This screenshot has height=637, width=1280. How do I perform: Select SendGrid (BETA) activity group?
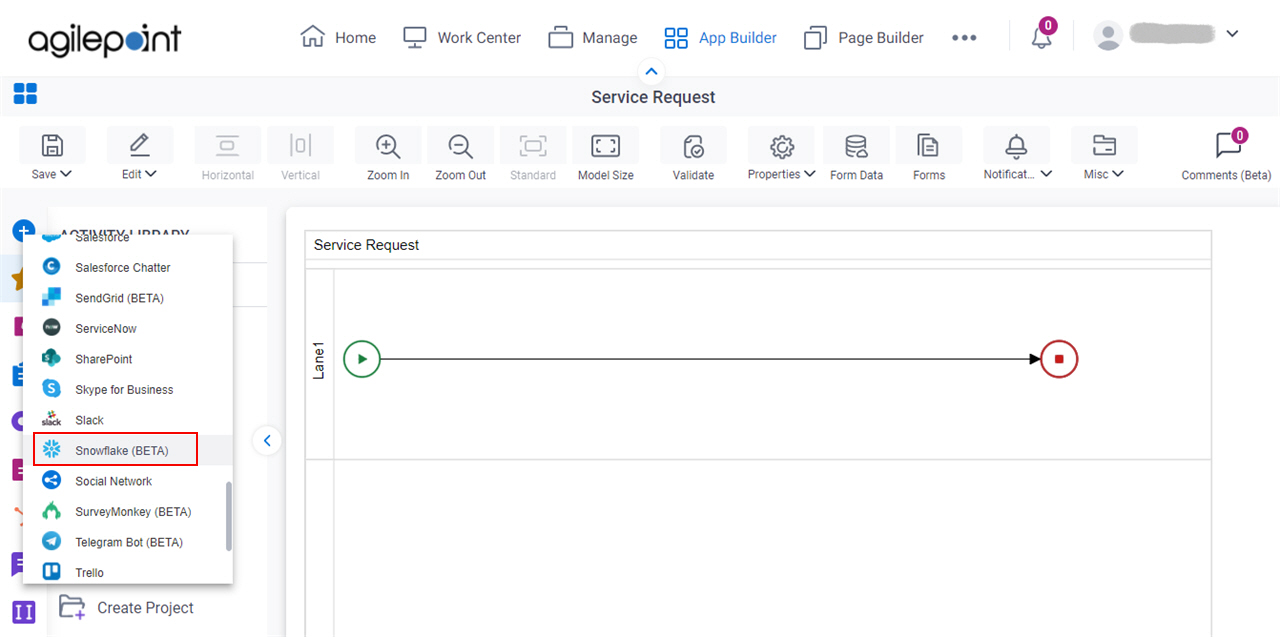pos(128,298)
